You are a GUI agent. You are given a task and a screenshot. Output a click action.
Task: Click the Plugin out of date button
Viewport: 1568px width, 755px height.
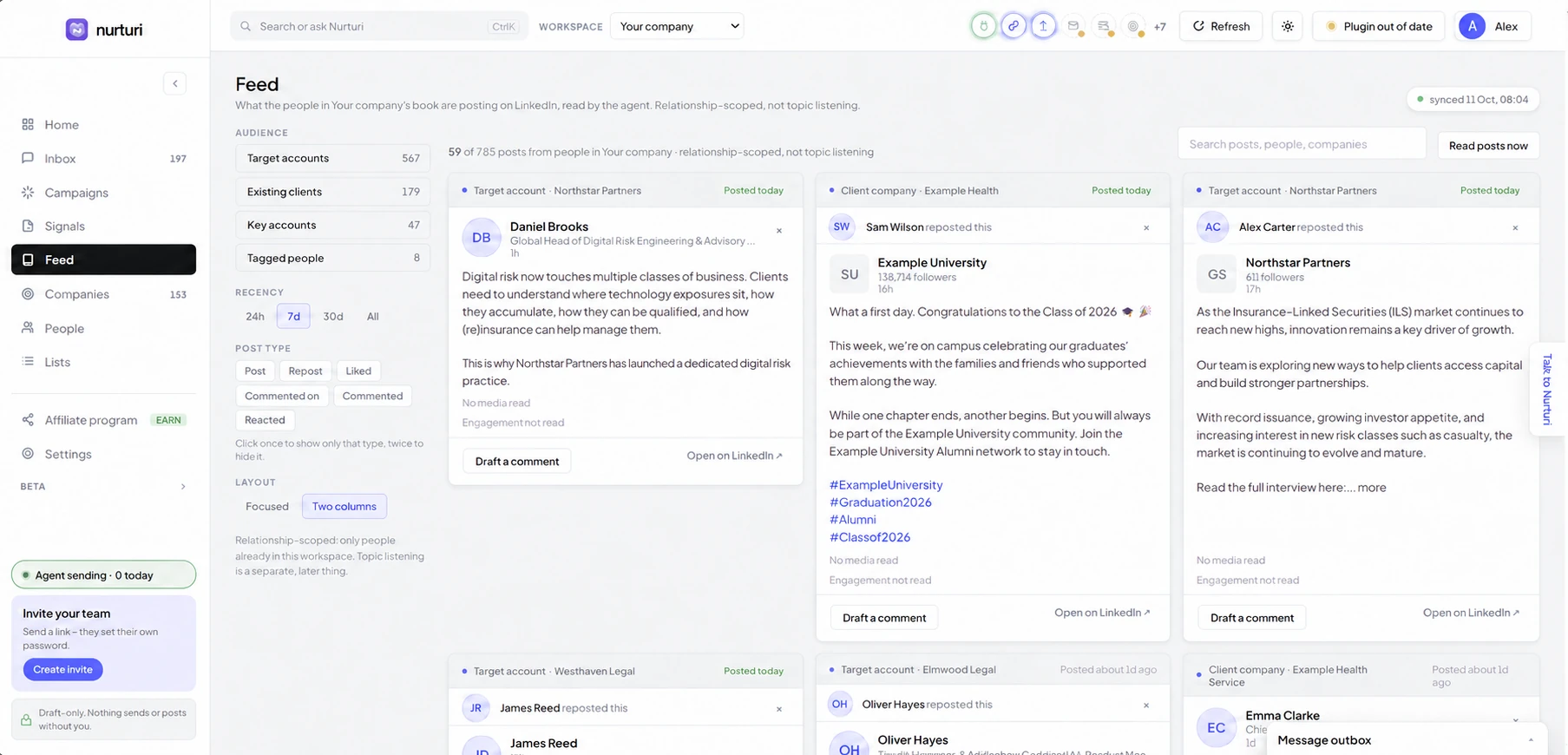1379,26
